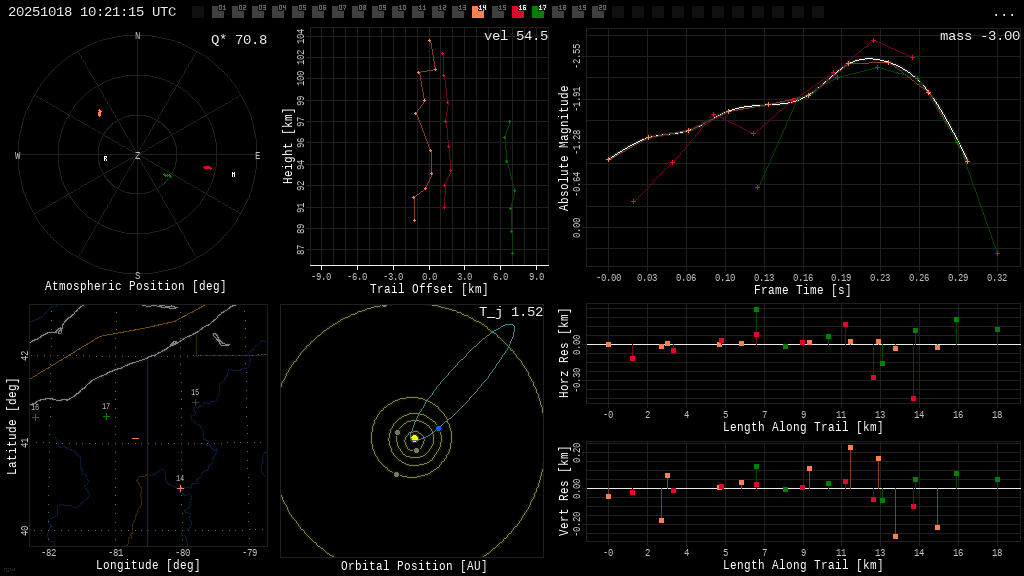Click the T_j 1.52 orbital label
The image size is (1024, 576).
click(x=510, y=312)
